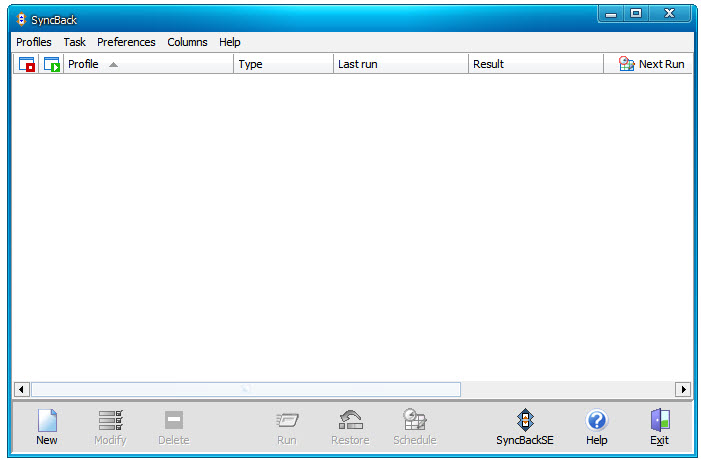Click the SyncBack title bar app icon
This screenshot has width=701, height=460.
point(21,19)
